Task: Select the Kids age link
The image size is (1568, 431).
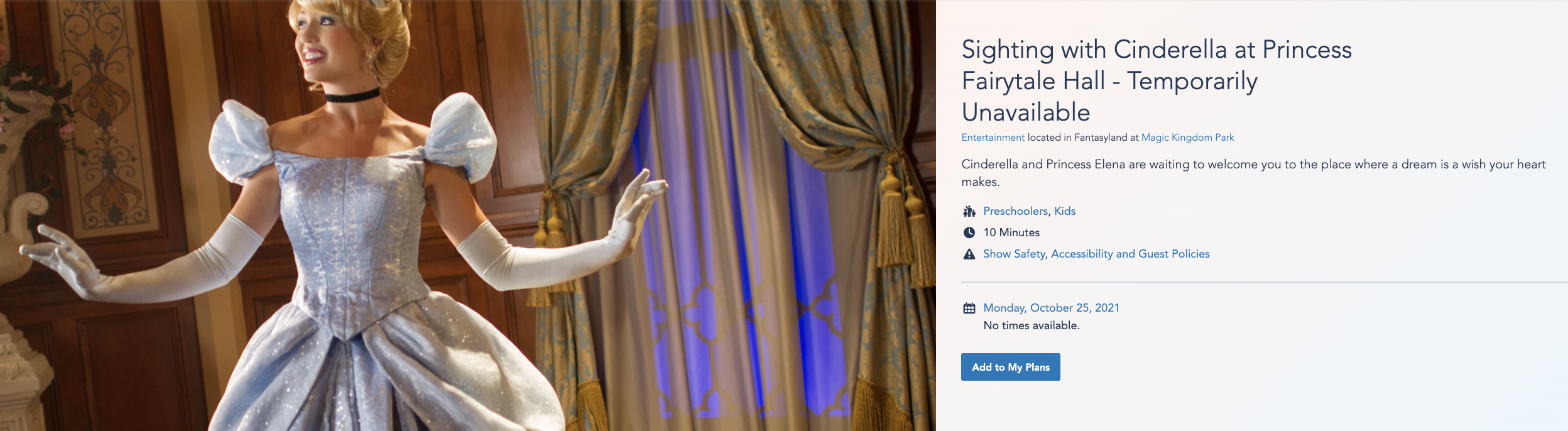Action: 1065,211
